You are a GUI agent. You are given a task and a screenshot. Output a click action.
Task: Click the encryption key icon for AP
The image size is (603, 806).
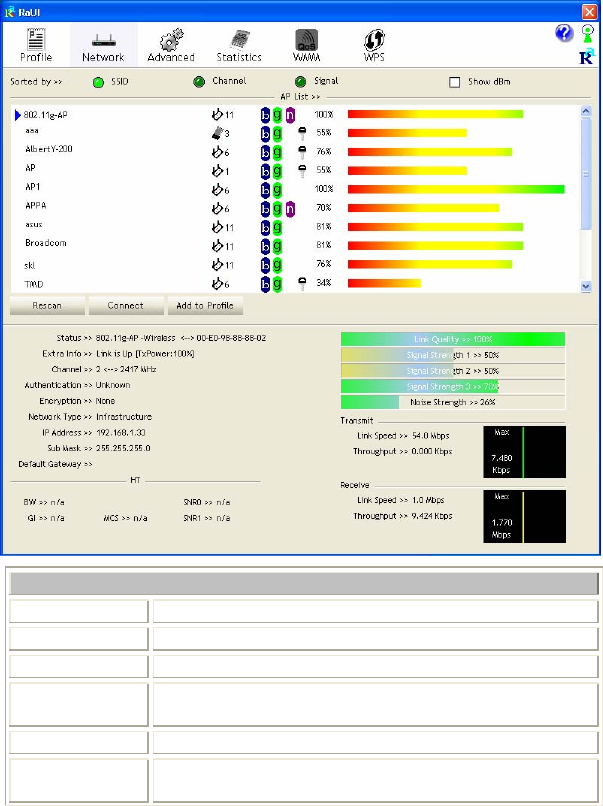tap(302, 171)
